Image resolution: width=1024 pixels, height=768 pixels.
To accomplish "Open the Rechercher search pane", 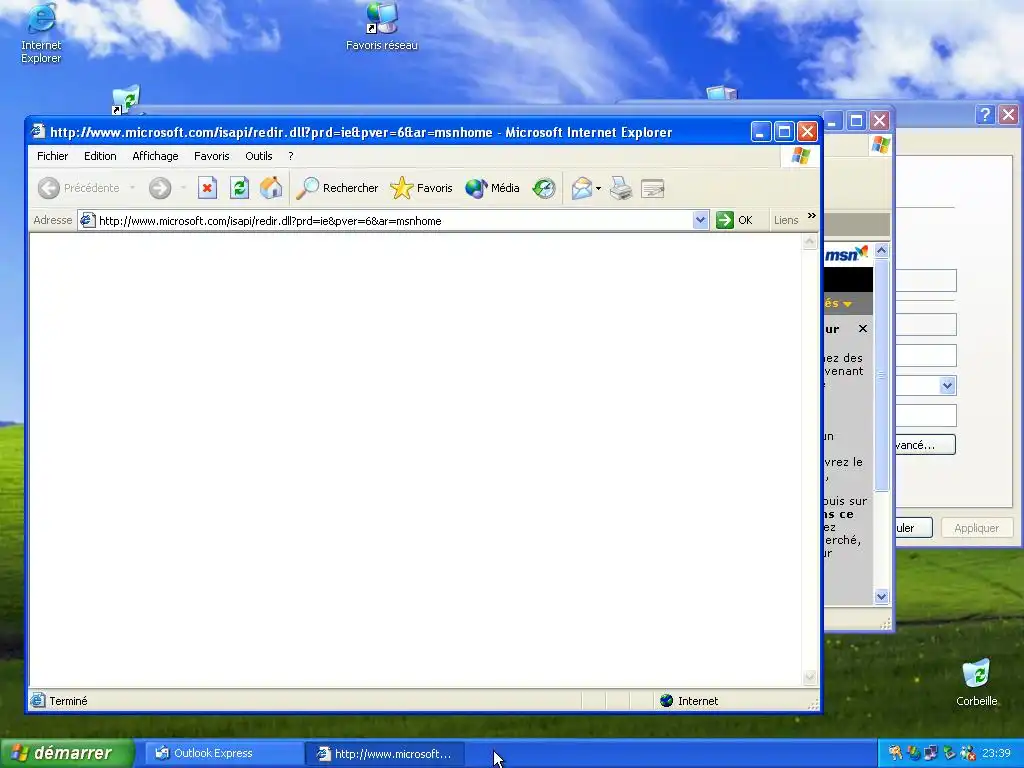I will point(337,188).
